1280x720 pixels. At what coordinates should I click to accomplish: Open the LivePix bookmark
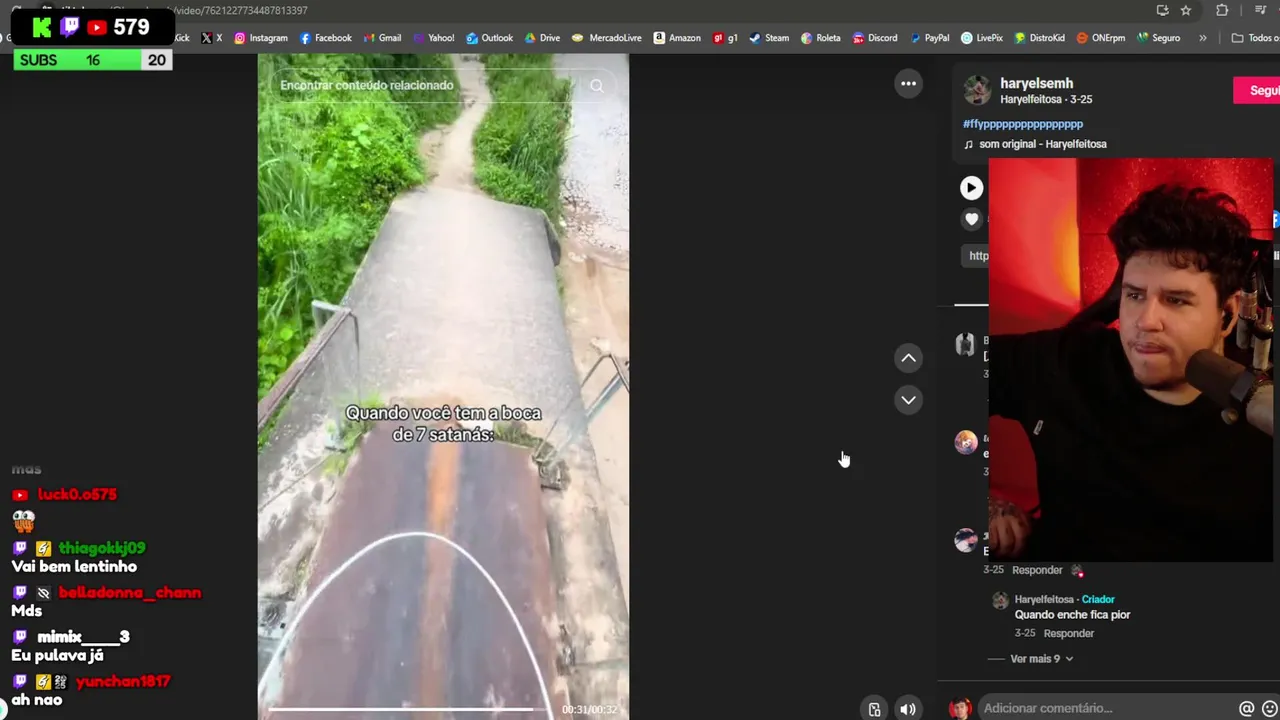[x=981, y=38]
